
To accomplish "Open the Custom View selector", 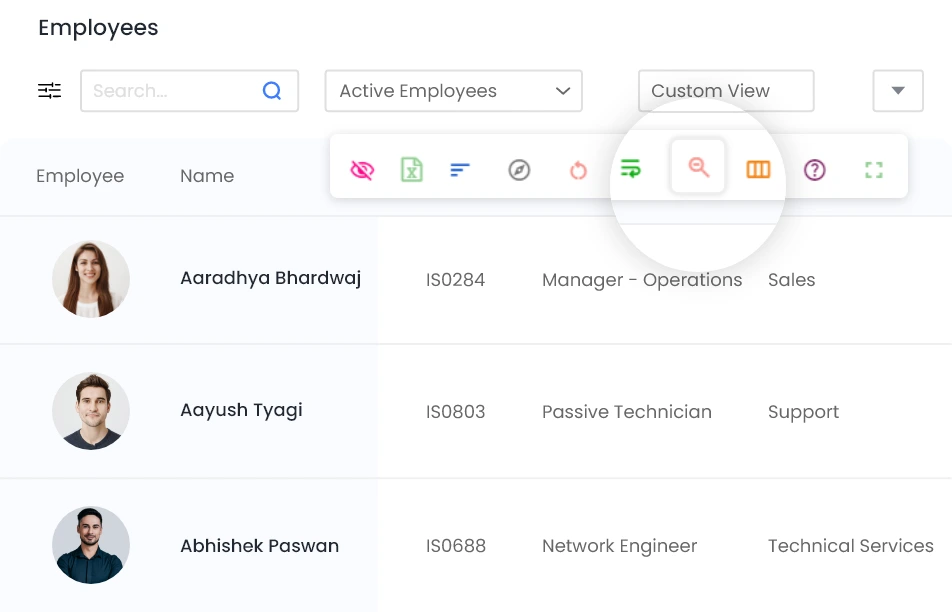I will point(726,91).
